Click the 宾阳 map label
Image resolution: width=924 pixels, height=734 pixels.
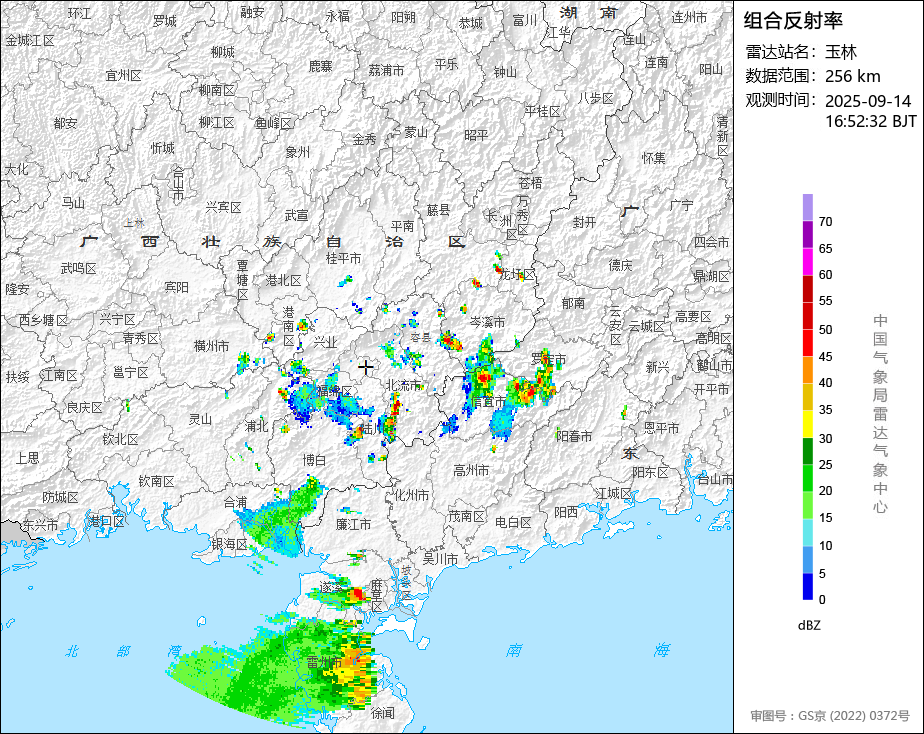click(x=177, y=287)
